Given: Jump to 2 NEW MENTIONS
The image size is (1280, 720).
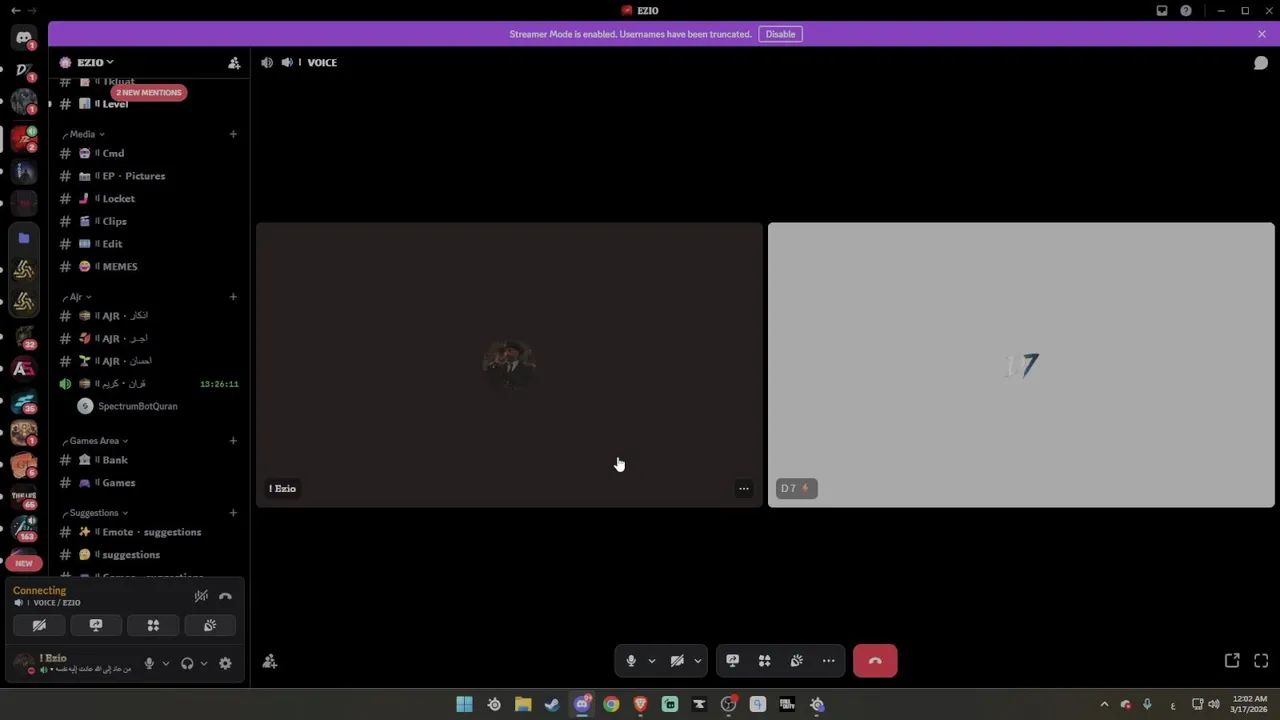Looking at the screenshot, I should pyautogui.click(x=148, y=92).
